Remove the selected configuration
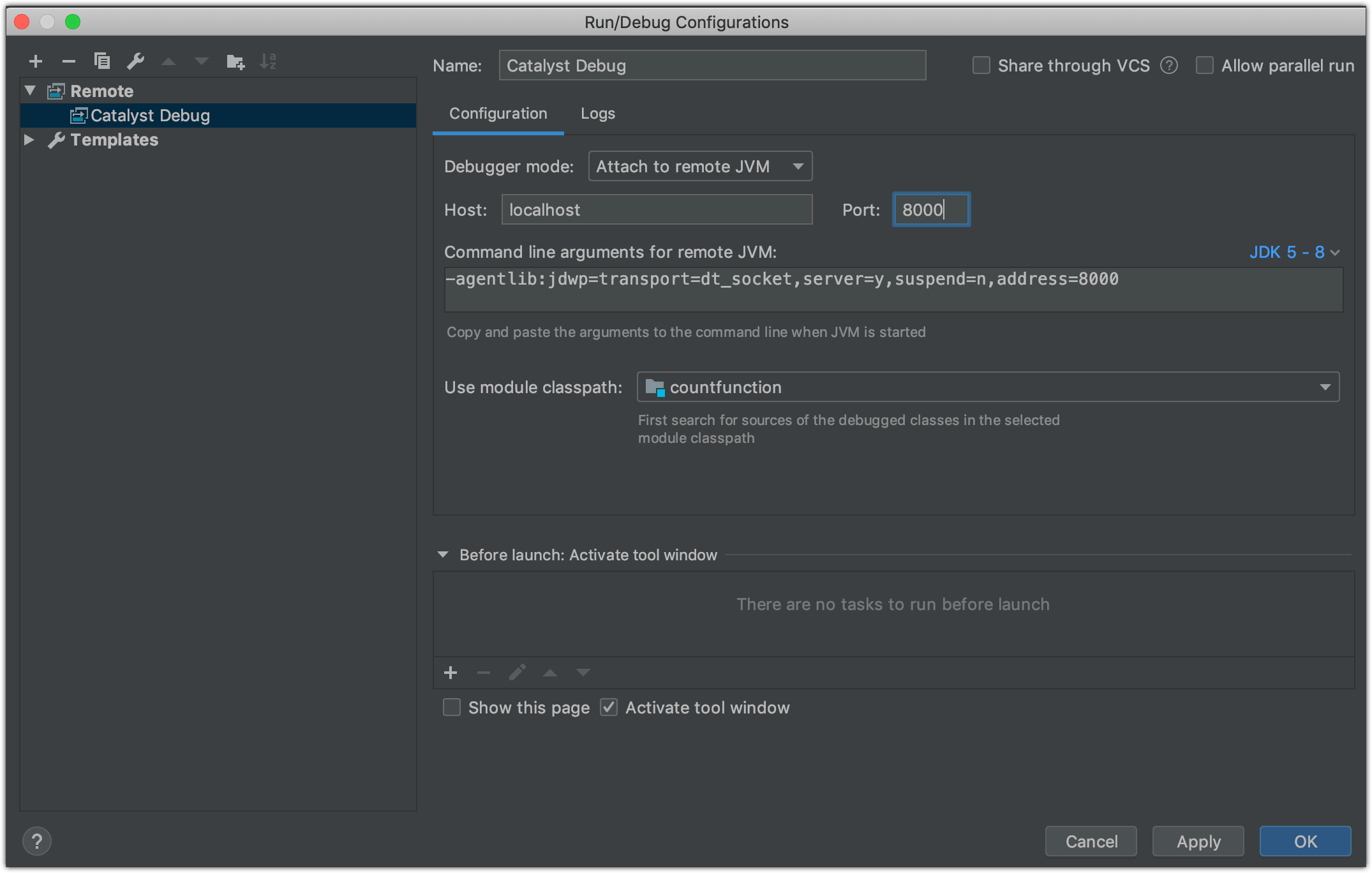This screenshot has height=873, width=1372. point(69,61)
